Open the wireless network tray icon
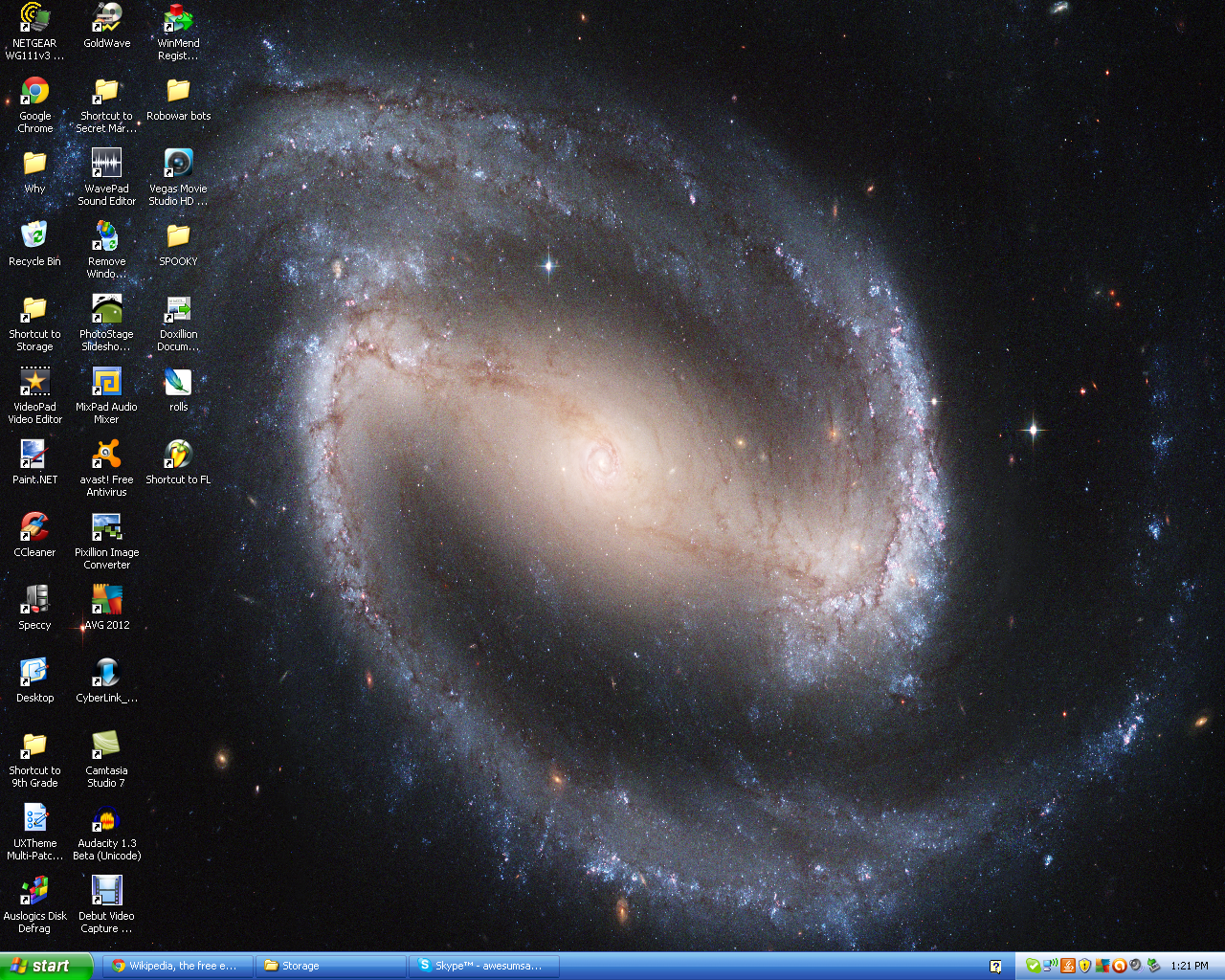The image size is (1225, 980). click(x=1050, y=965)
